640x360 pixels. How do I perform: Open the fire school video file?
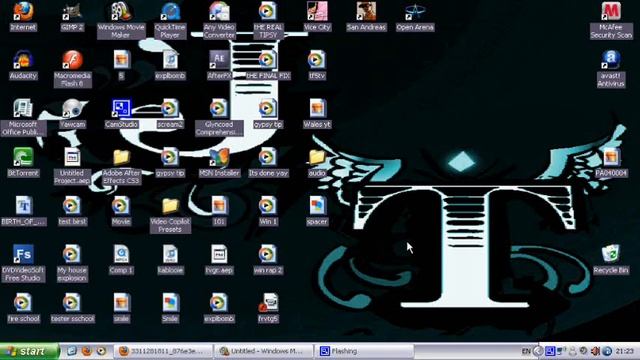[x=23, y=308]
